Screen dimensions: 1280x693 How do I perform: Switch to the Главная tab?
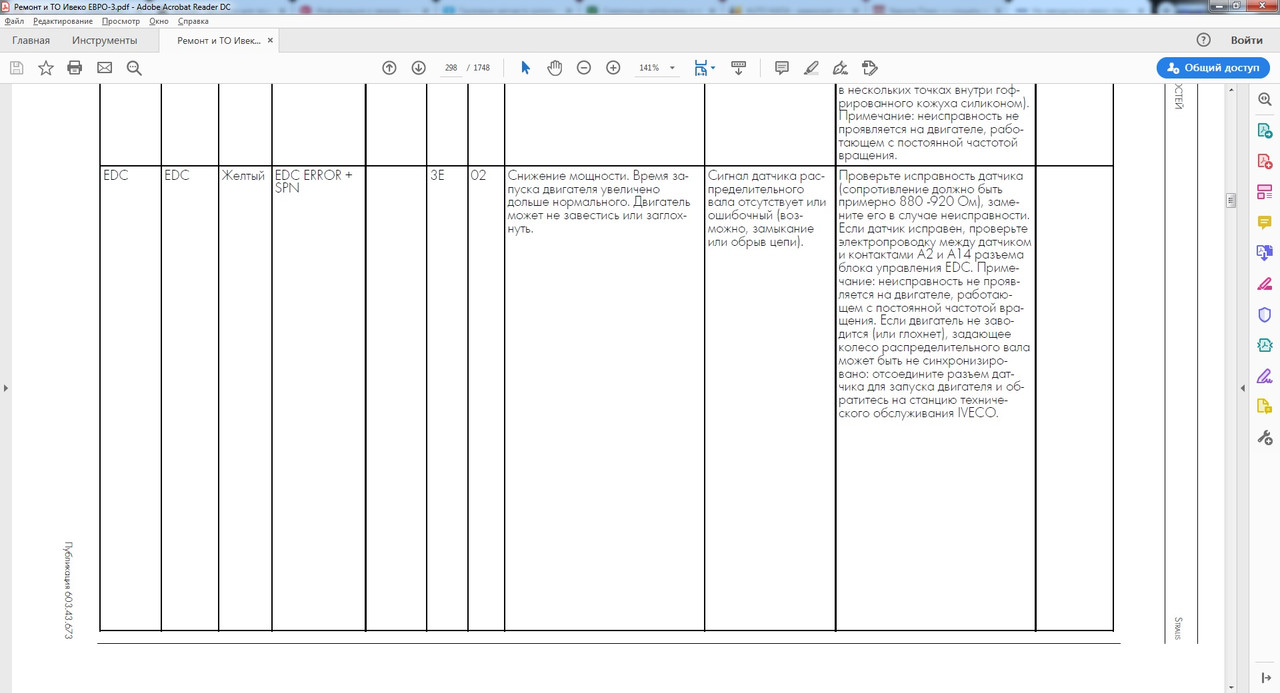pyautogui.click(x=31, y=40)
